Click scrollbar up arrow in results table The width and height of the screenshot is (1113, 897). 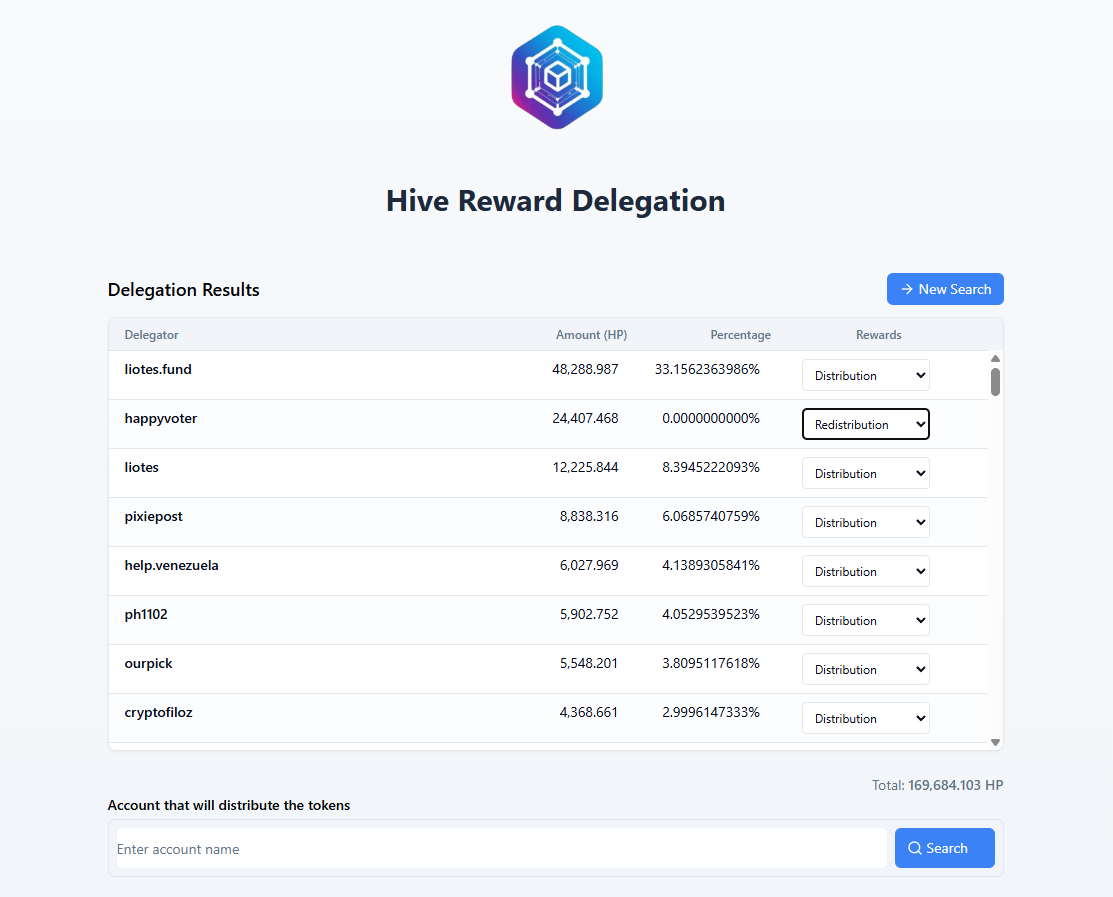tap(995, 358)
